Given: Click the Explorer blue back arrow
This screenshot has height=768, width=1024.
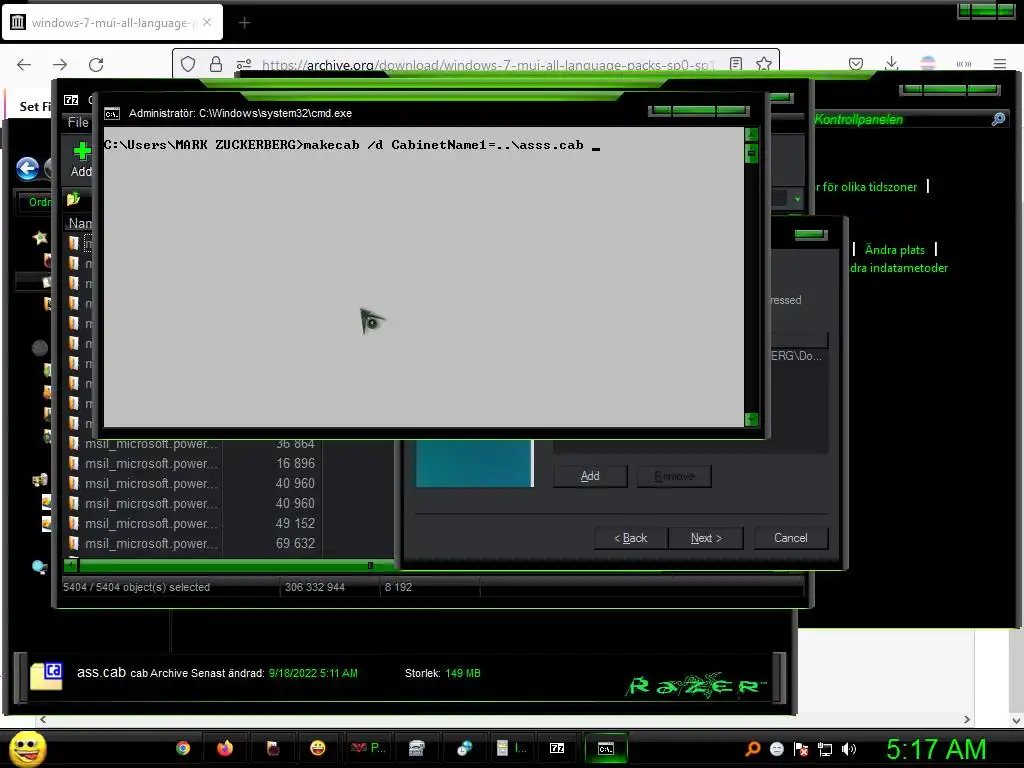Looking at the screenshot, I should (x=27, y=168).
